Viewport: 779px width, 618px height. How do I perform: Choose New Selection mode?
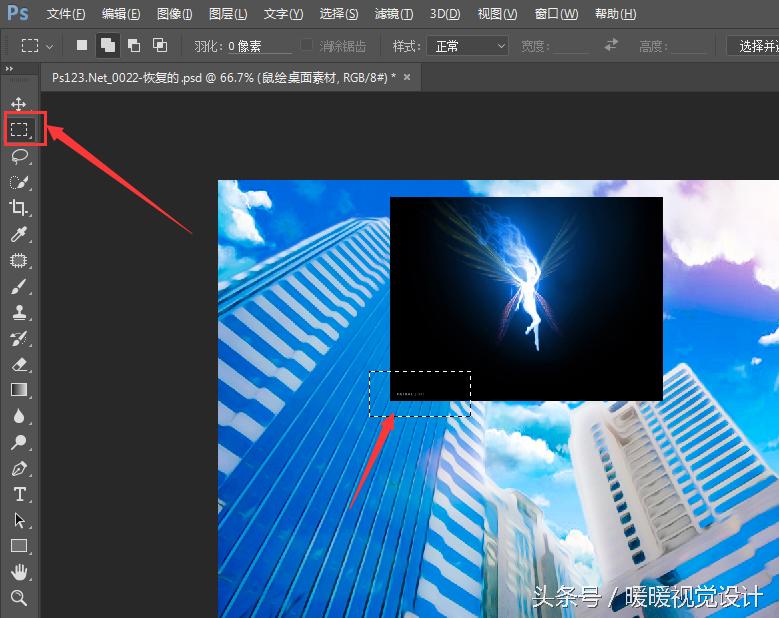coord(82,46)
